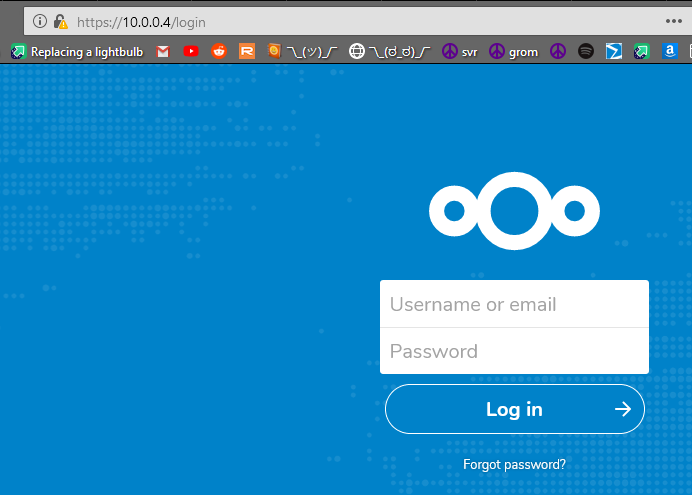Image resolution: width=692 pixels, height=495 pixels.
Task: Open the 'svr' peace-sign bookmark
Action: tap(460, 52)
